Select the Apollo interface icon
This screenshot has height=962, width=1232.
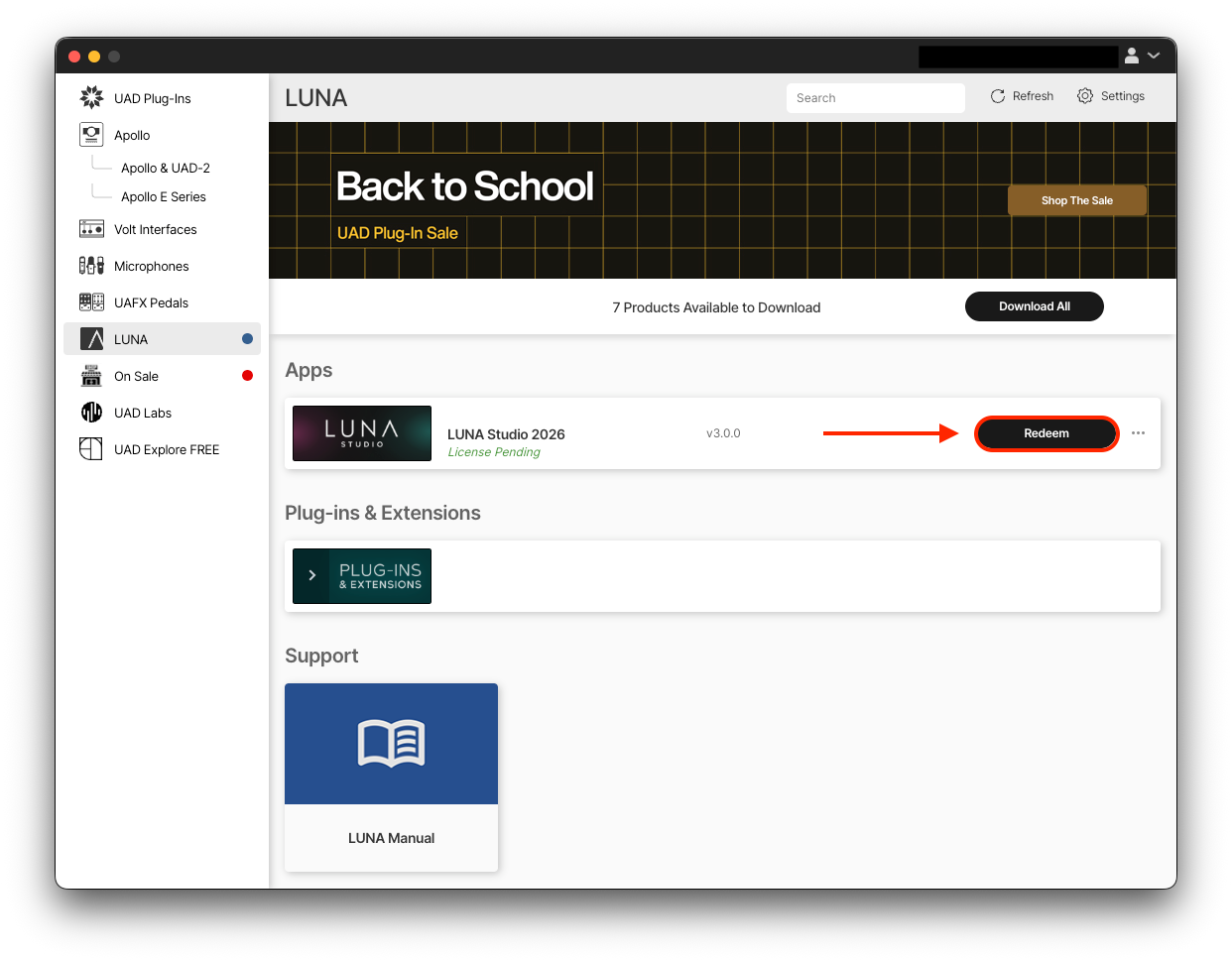click(x=91, y=134)
